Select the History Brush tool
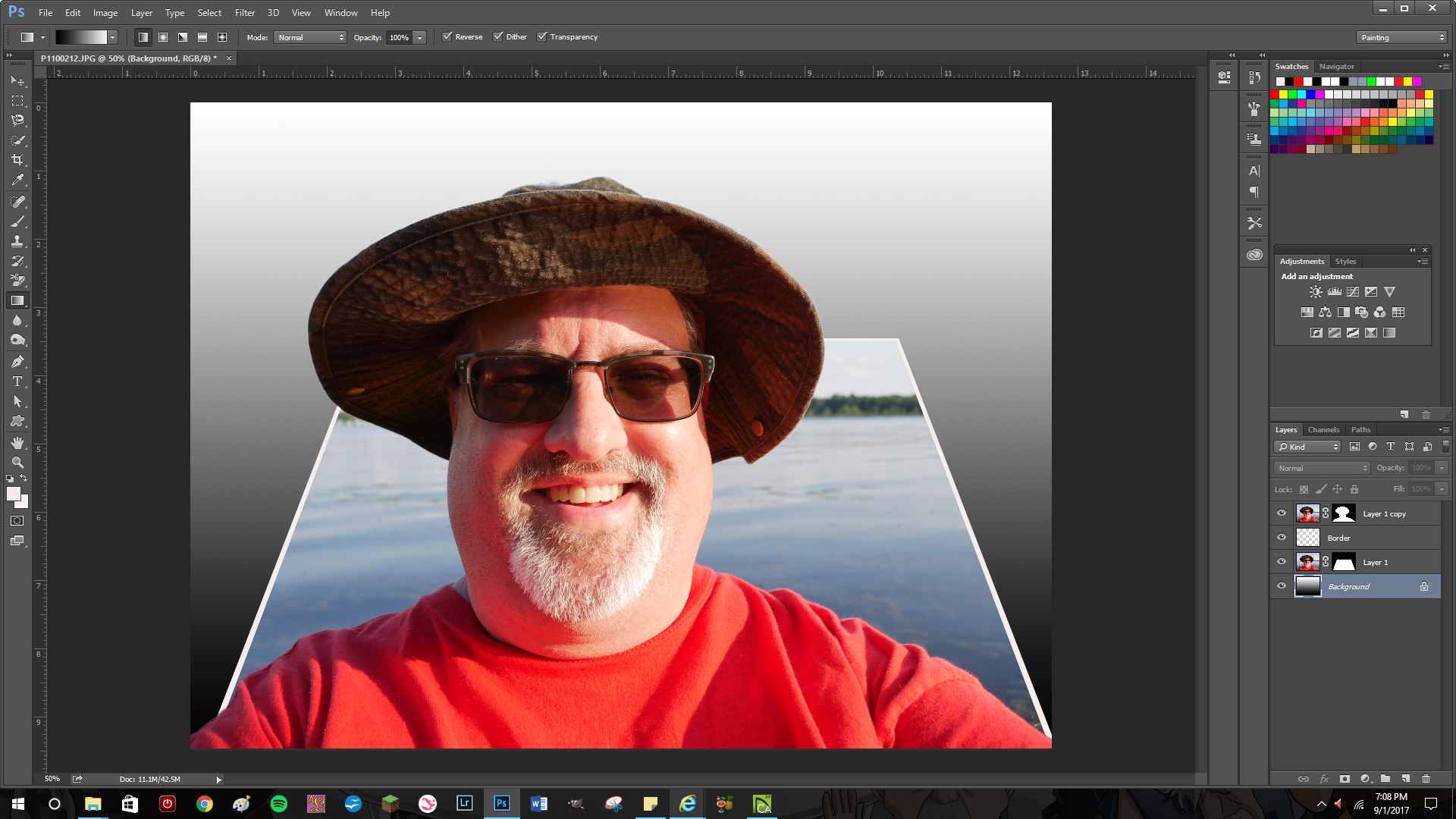This screenshot has height=819, width=1456. pyautogui.click(x=17, y=261)
